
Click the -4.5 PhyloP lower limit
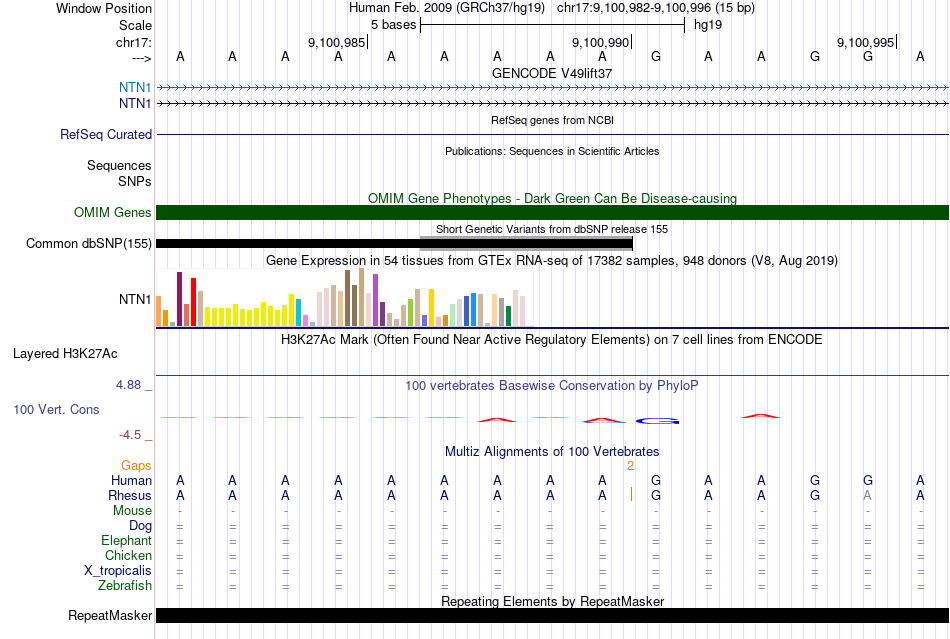130,435
